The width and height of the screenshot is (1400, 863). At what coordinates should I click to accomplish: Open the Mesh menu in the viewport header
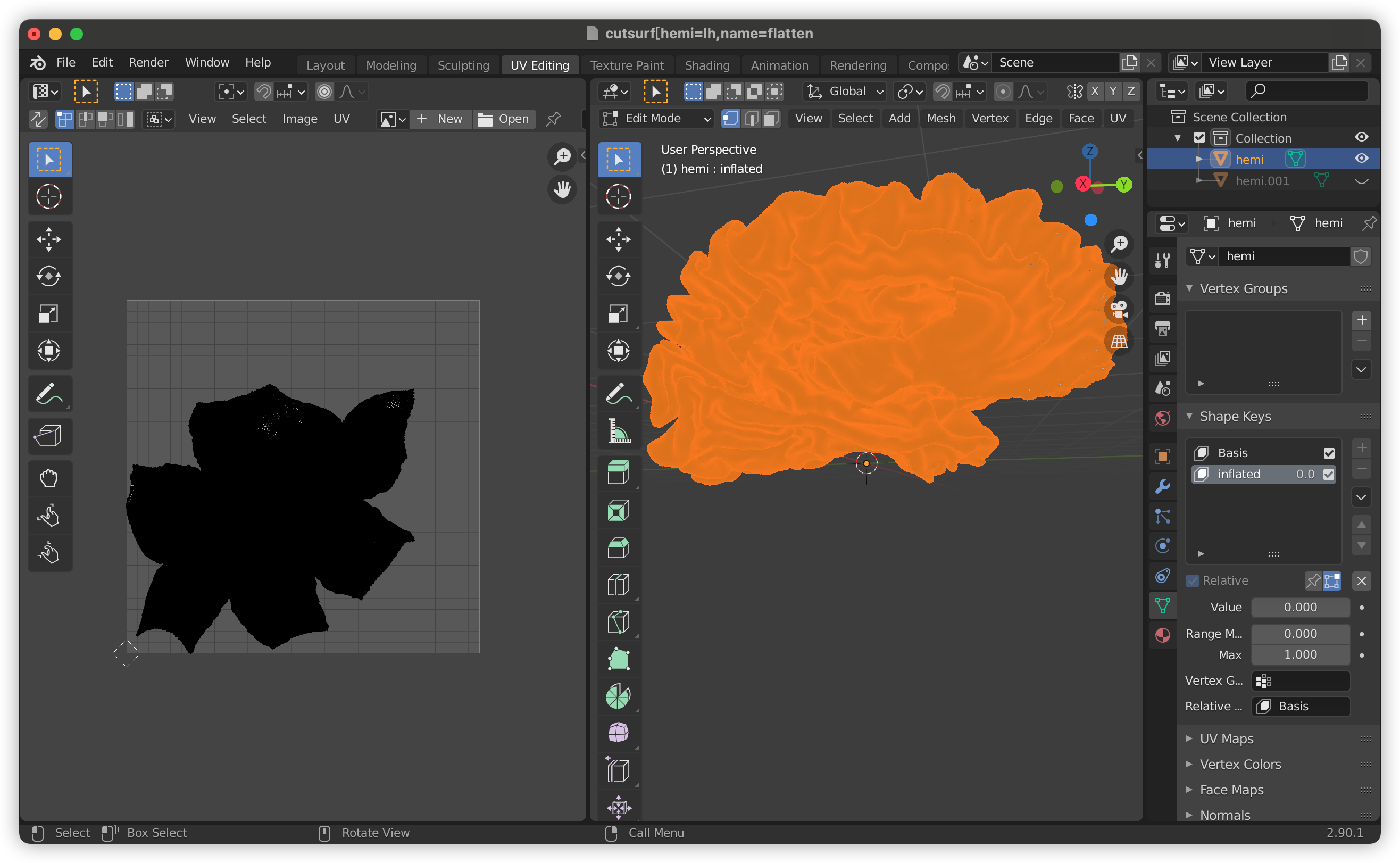click(941, 118)
